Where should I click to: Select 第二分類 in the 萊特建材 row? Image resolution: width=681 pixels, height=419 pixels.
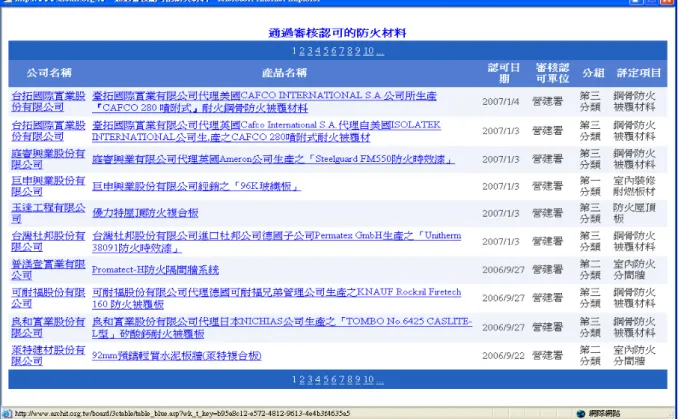point(590,355)
